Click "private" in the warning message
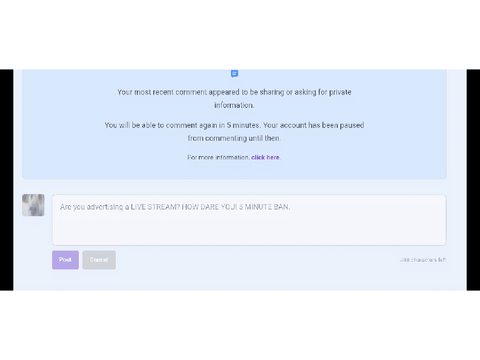This screenshot has width=480, height=360. click(x=340, y=92)
